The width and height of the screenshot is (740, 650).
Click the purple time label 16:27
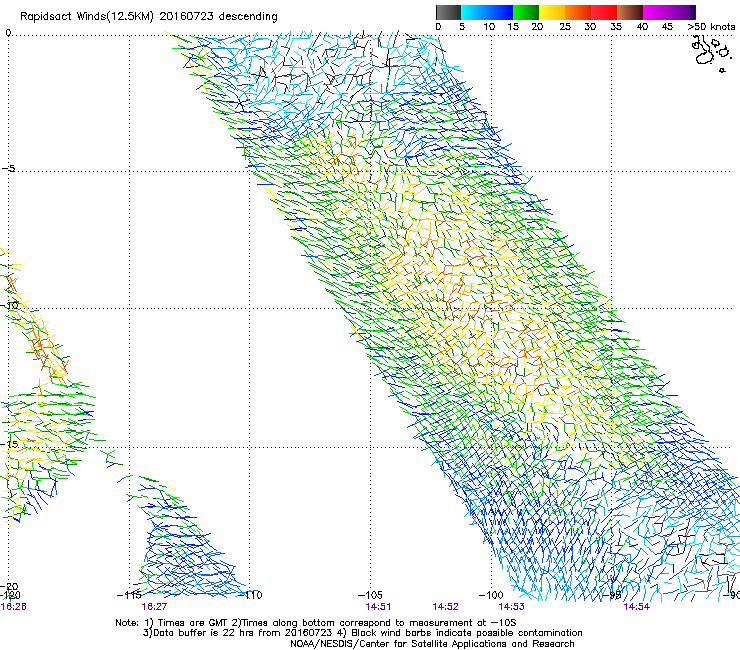point(154,607)
